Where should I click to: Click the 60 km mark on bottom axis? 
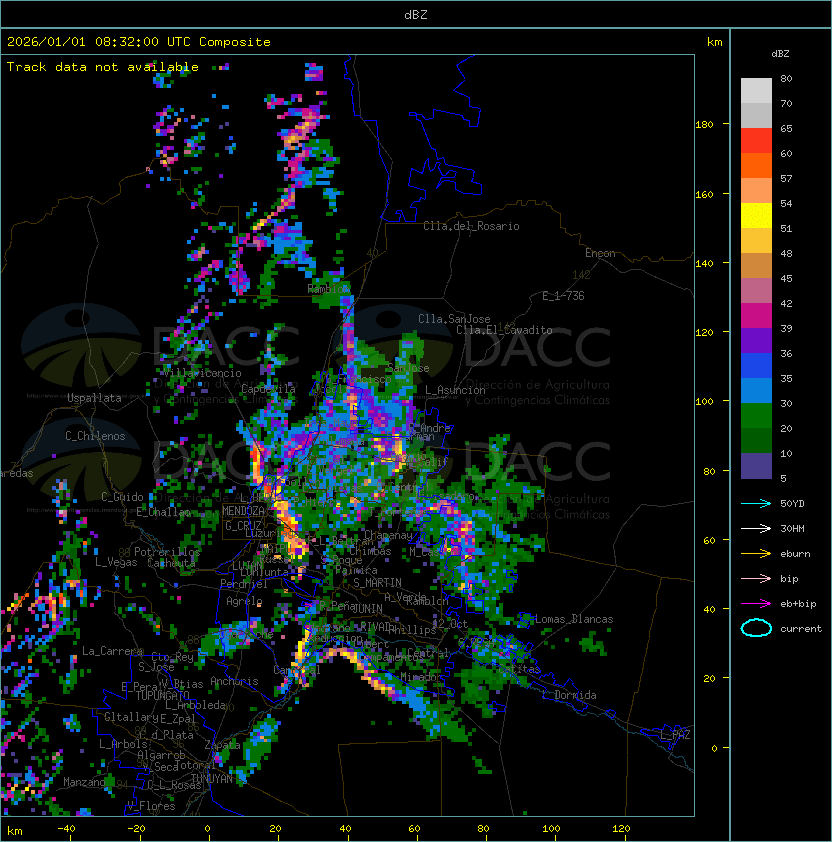point(414,829)
